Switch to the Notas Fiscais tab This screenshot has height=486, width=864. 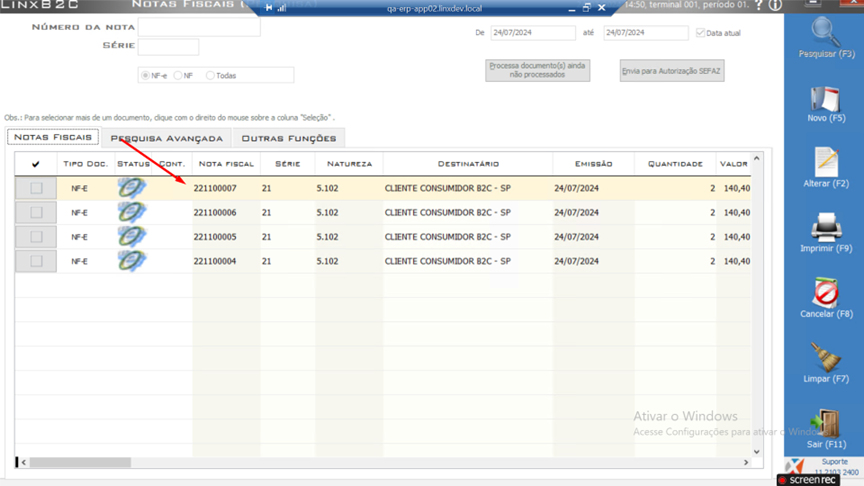click(53, 137)
